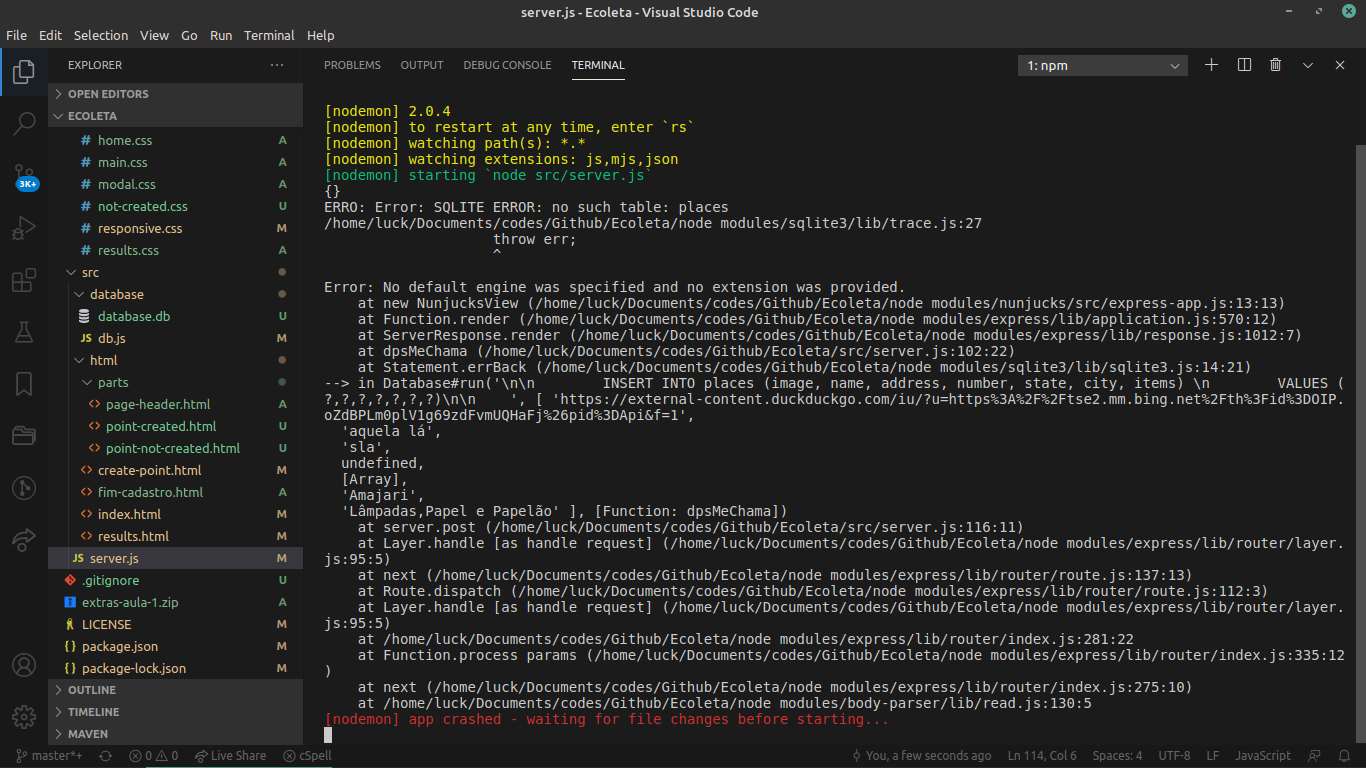Collapse the src folder
This screenshot has width=1366, height=768.
(x=176, y=272)
